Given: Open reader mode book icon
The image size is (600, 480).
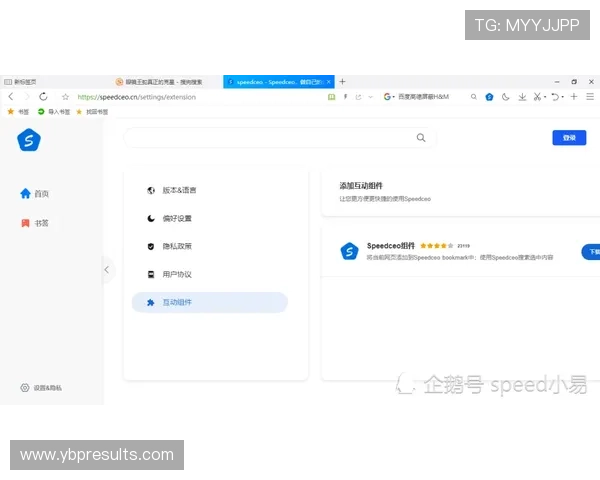Looking at the screenshot, I should (x=331, y=97).
